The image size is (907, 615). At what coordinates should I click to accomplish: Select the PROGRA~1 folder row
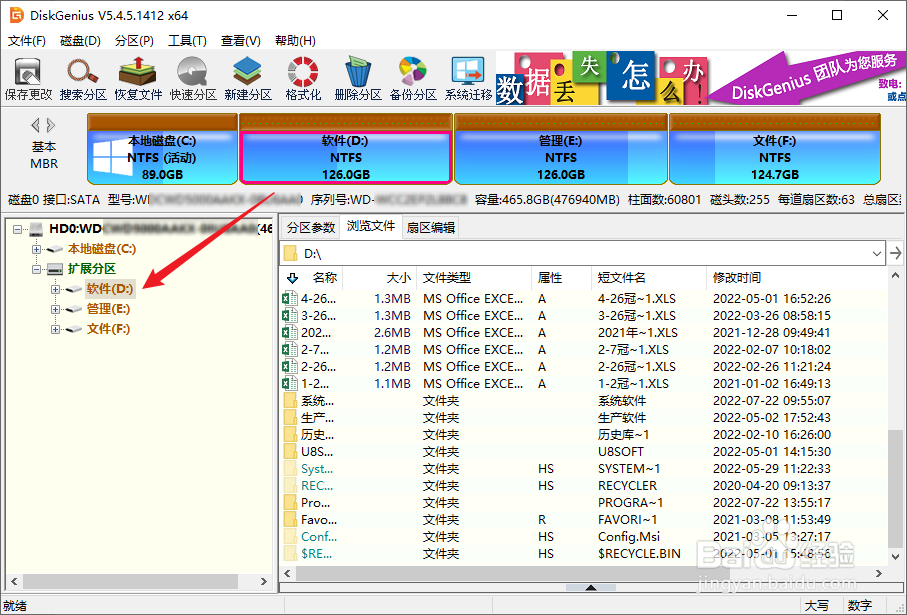(584, 503)
